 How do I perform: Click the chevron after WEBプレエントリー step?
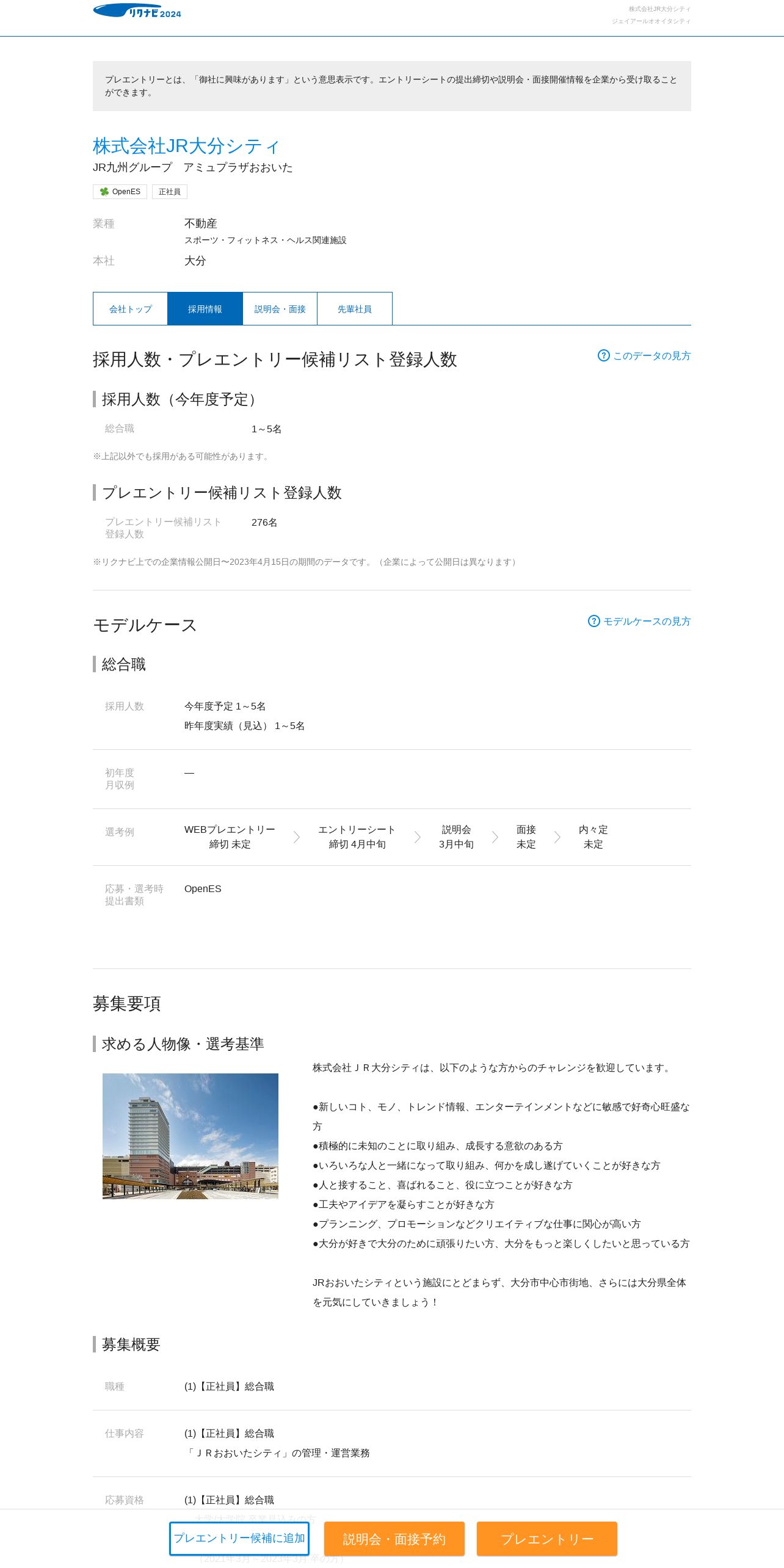(x=297, y=837)
